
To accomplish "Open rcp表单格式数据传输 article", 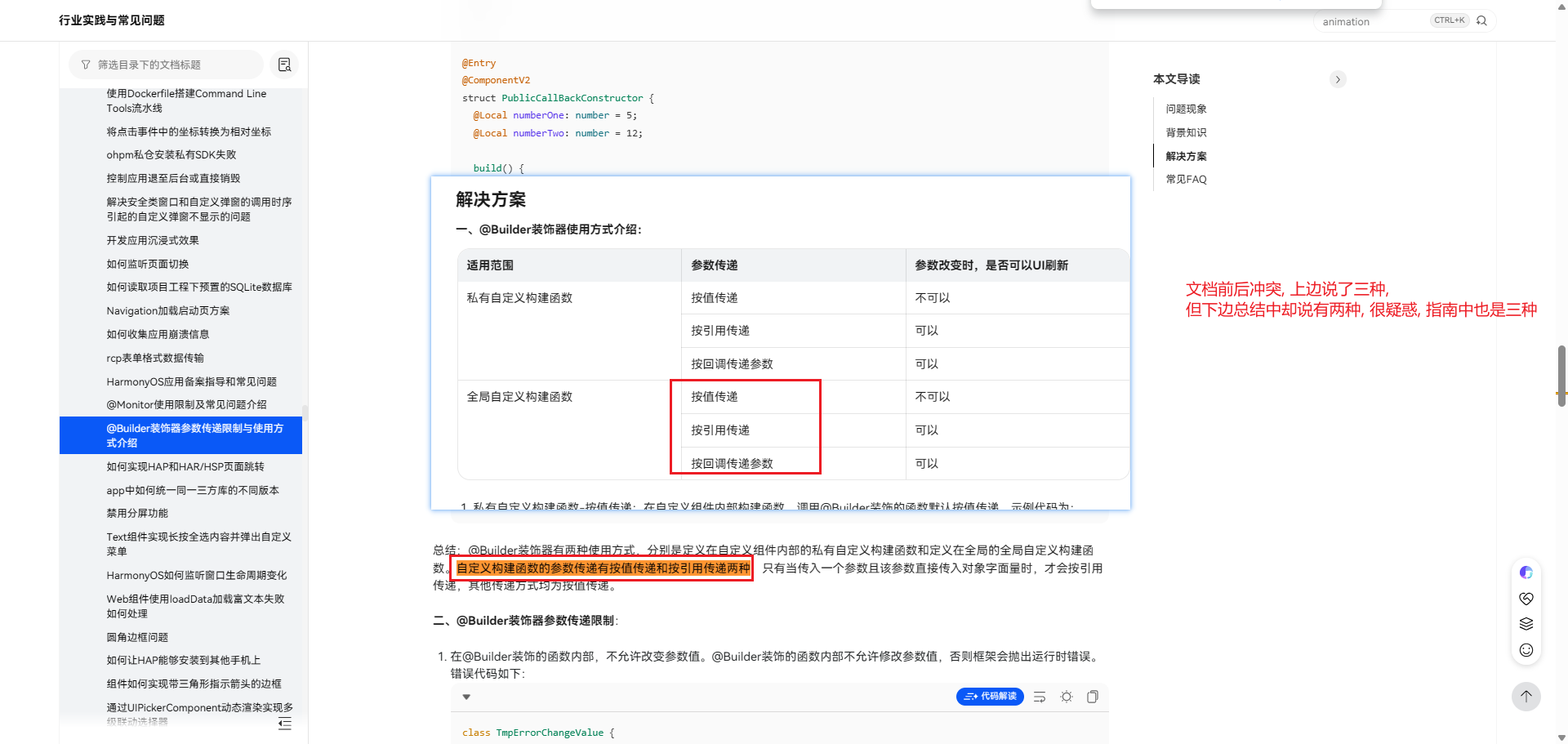I will (155, 358).
